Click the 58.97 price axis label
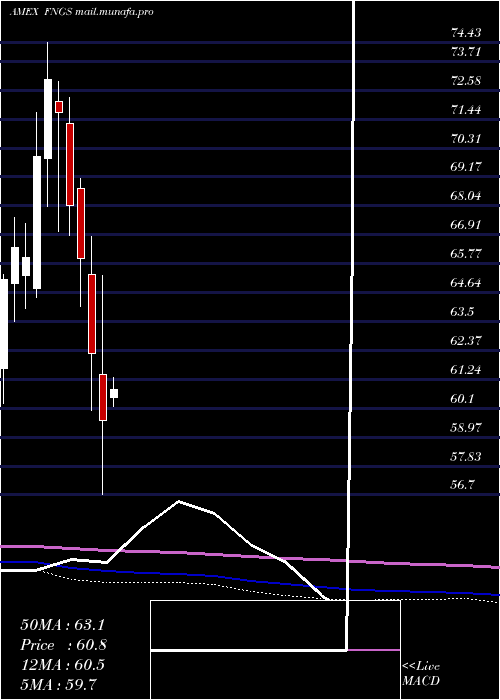 point(466,427)
